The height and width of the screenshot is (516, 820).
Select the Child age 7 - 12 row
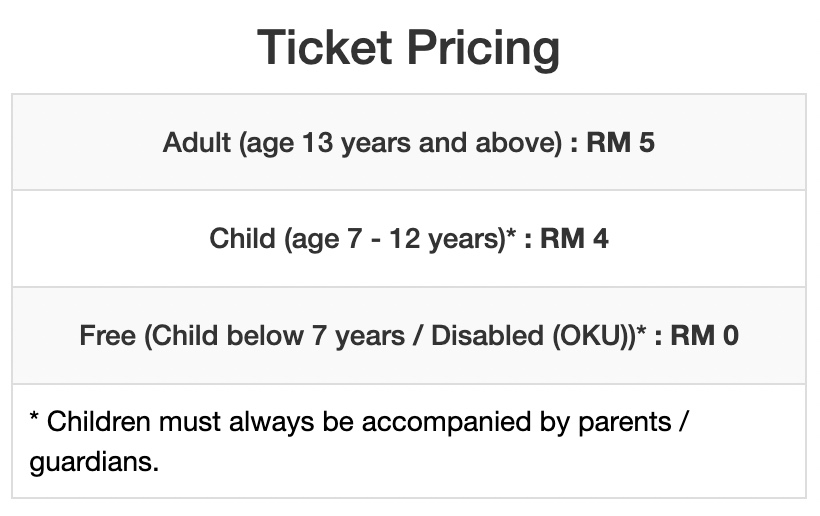(x=409, y=239)
